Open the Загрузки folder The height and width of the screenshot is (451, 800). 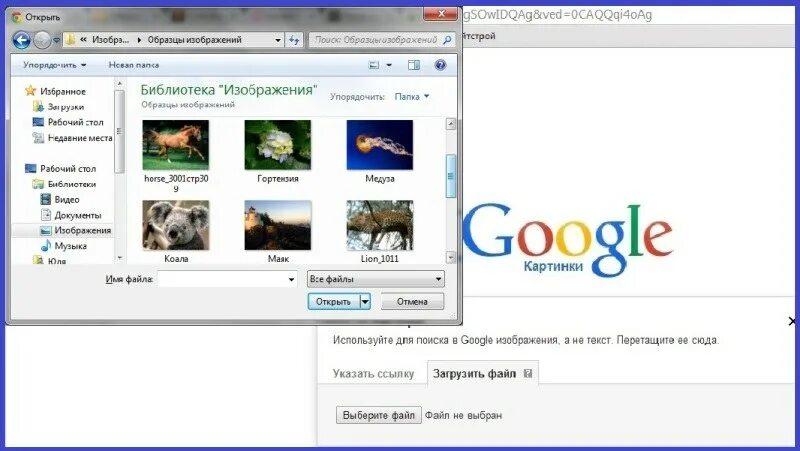[66, 107]
